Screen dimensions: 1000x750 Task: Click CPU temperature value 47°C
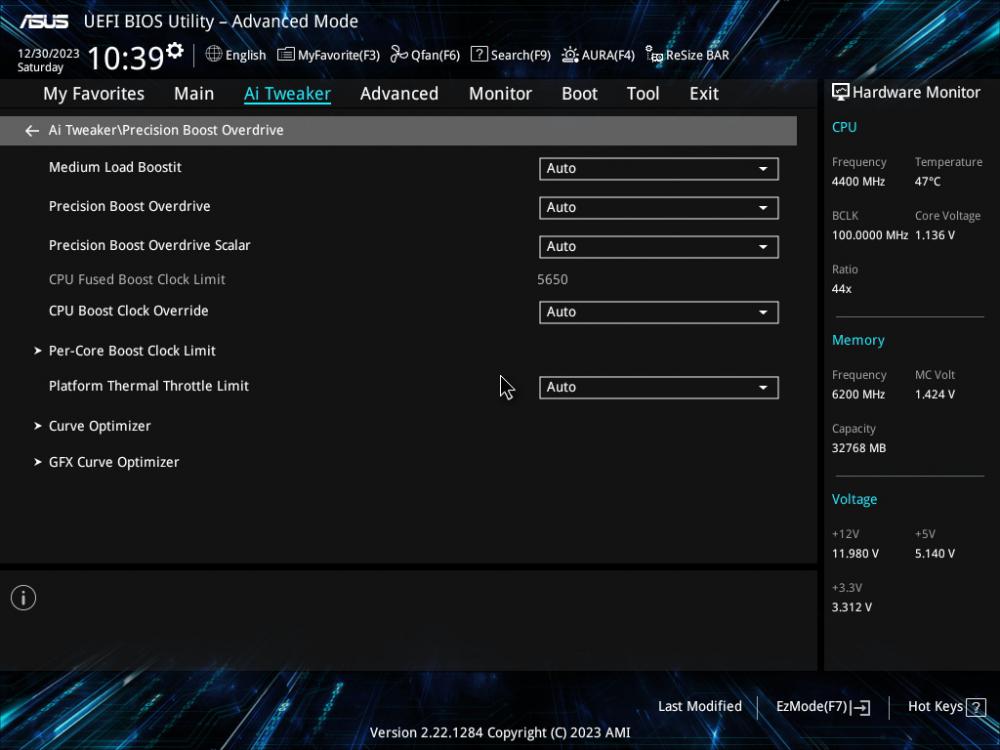[x=928, y=182]
